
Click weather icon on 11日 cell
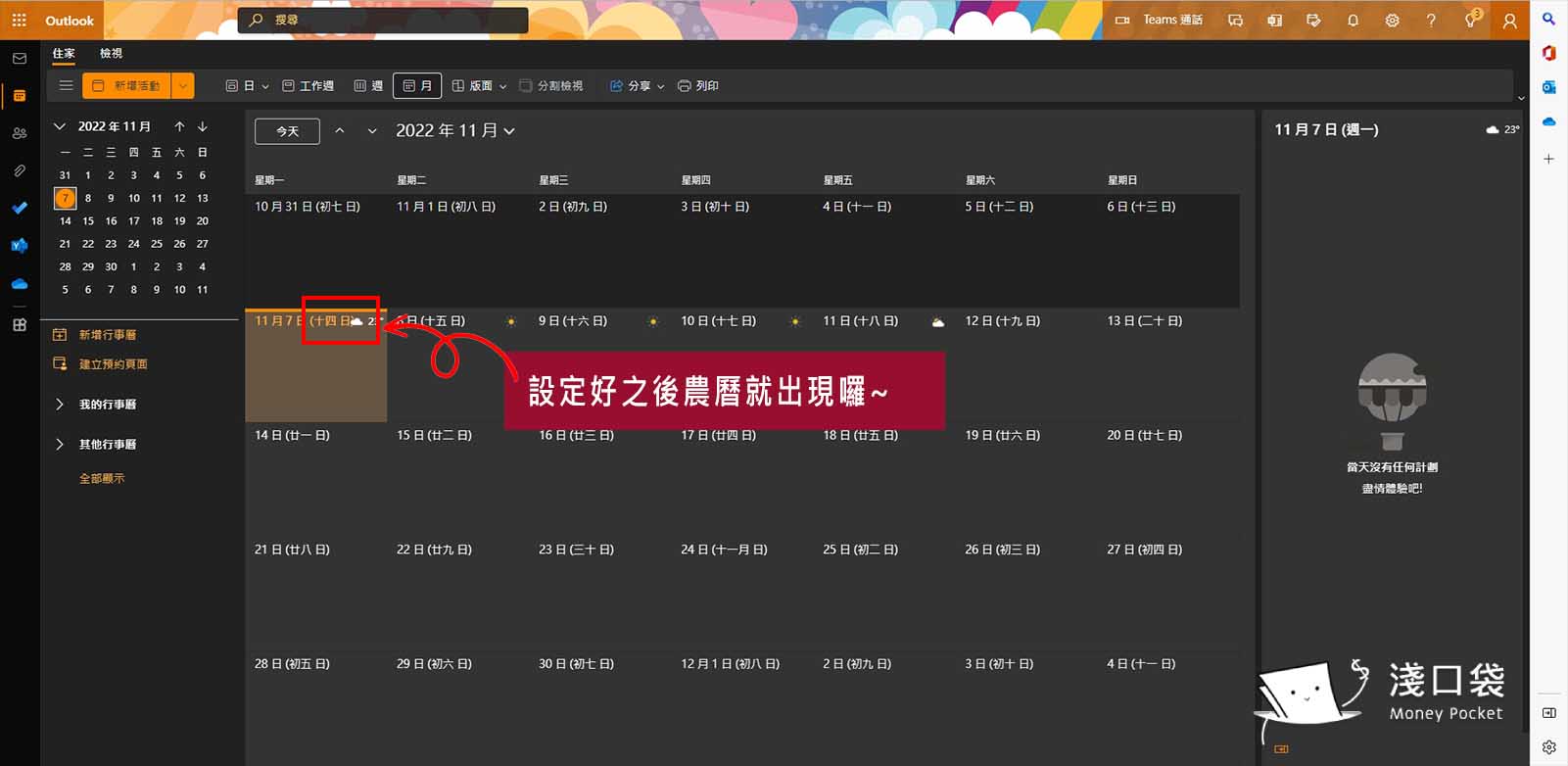[938, 322]
